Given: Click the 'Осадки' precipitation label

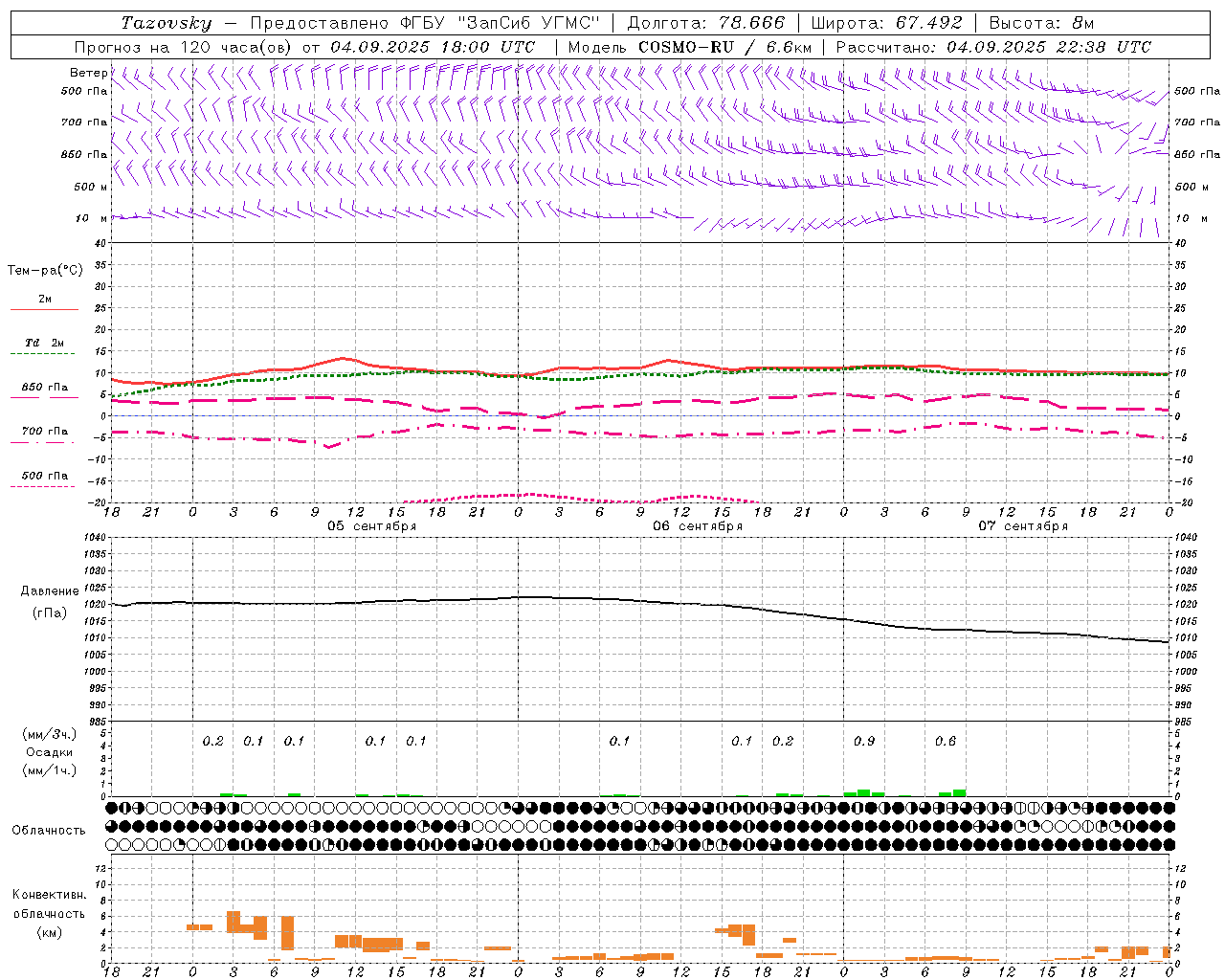Looking at the screenshot, I should pyautogui.click(x=49, y=752).
